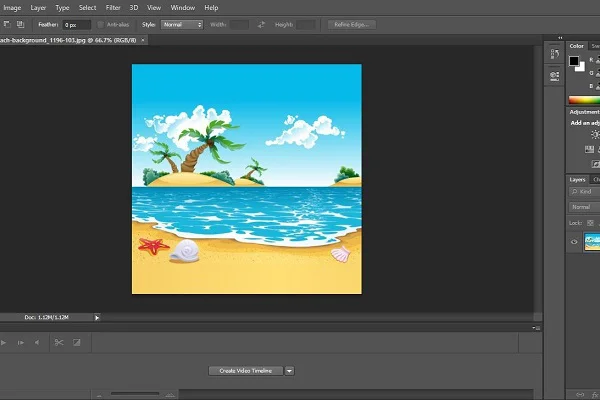Image resolution: width=600 pixels, height=400 pixels.
Task: Click the link layers icon
Action: point(580,395)
